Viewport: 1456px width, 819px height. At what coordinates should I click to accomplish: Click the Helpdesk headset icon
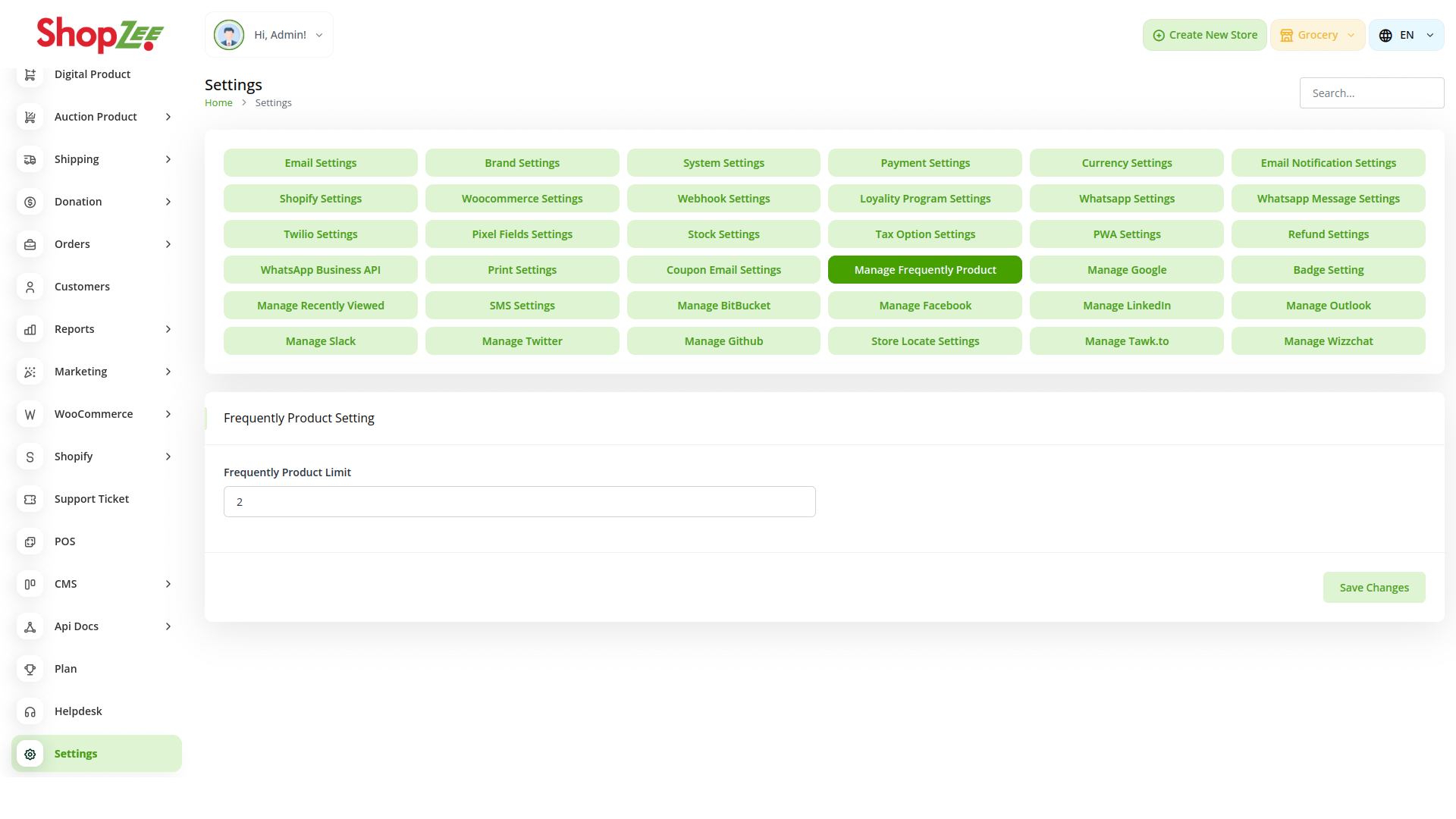click(x=30, y=711)
